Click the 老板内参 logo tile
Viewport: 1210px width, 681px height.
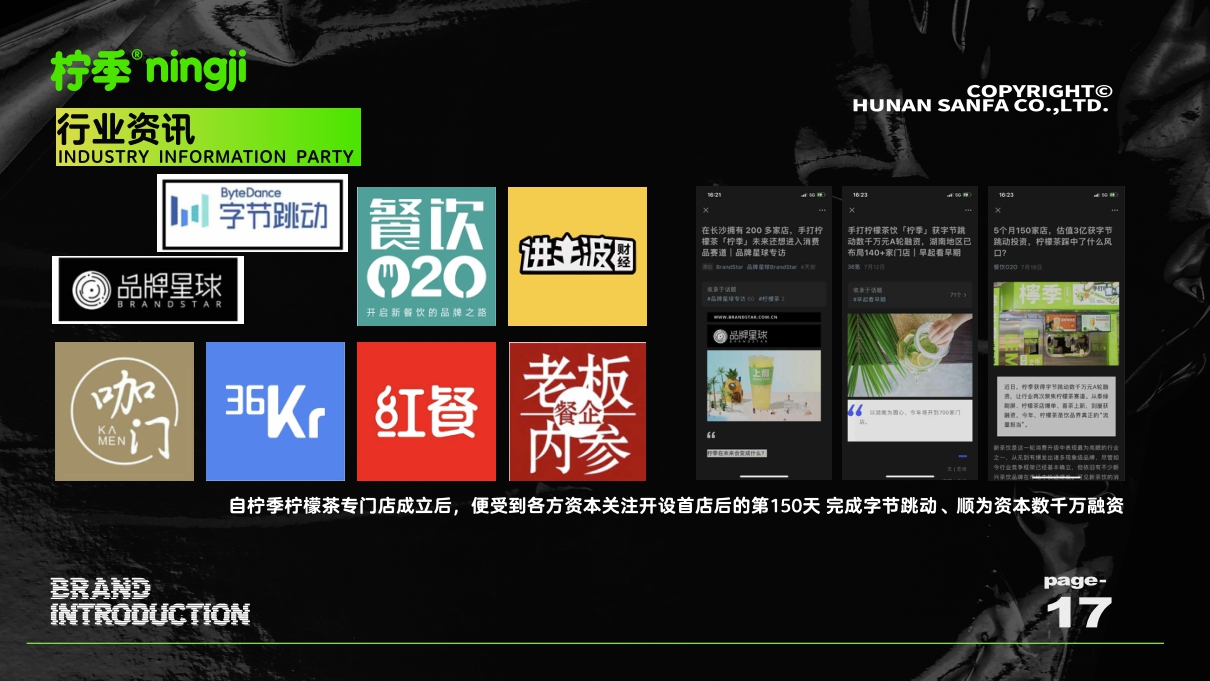pos(577,411)
